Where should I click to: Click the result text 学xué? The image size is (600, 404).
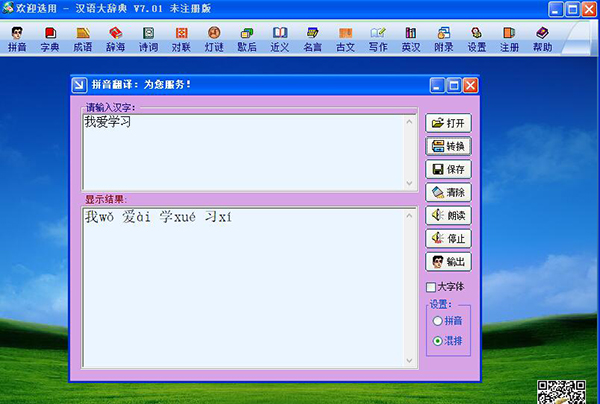[x=178, y=217]
